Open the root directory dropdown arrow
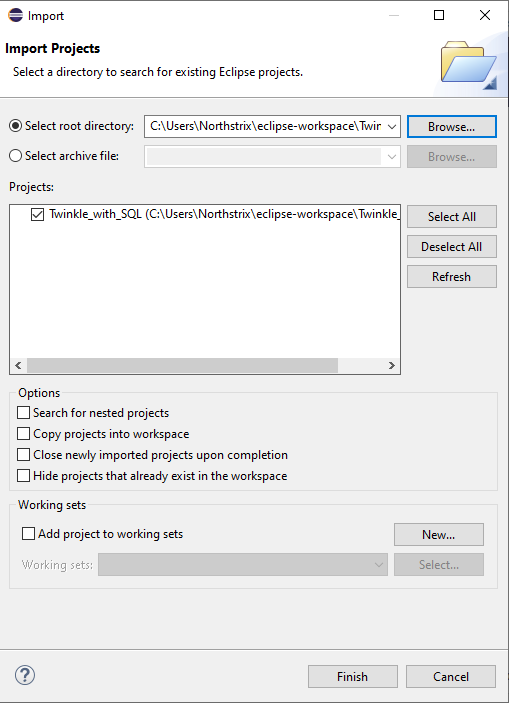Screen dimensions: 509x703 392,126
